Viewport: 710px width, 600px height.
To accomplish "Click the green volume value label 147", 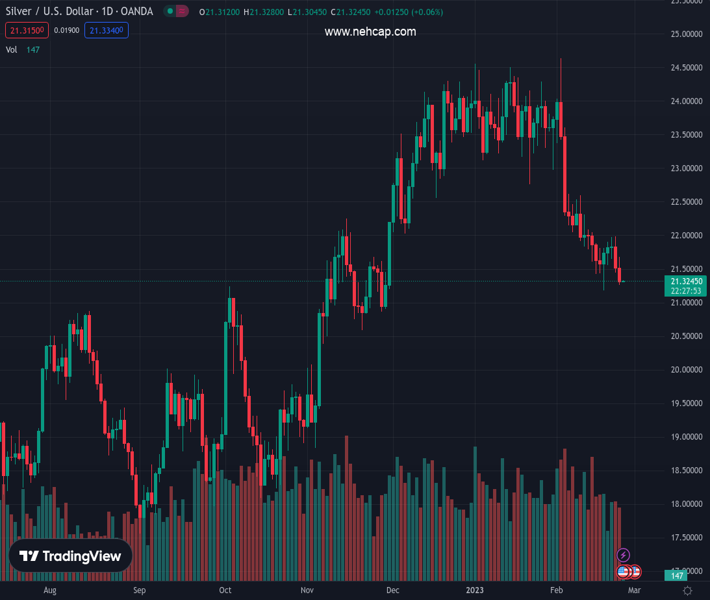I will click(x=678, y=576).
